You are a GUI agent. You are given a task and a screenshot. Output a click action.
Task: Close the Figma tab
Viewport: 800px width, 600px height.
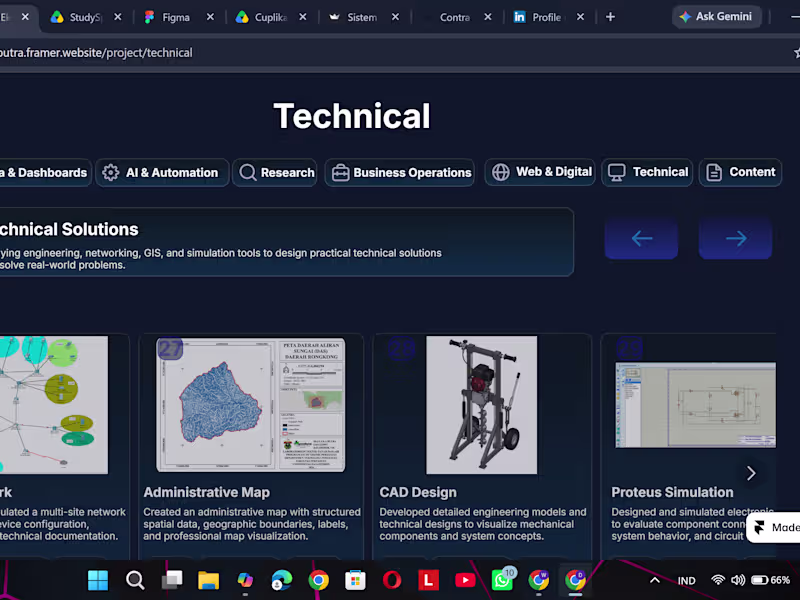pyautogui.click(x=210, y=17)
